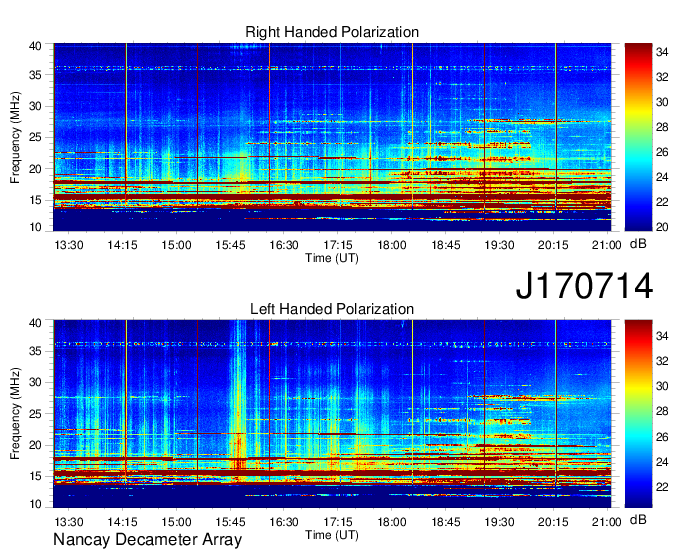Click 25 MHz tick on left-handed frequency axis

(x=36, y=414)
